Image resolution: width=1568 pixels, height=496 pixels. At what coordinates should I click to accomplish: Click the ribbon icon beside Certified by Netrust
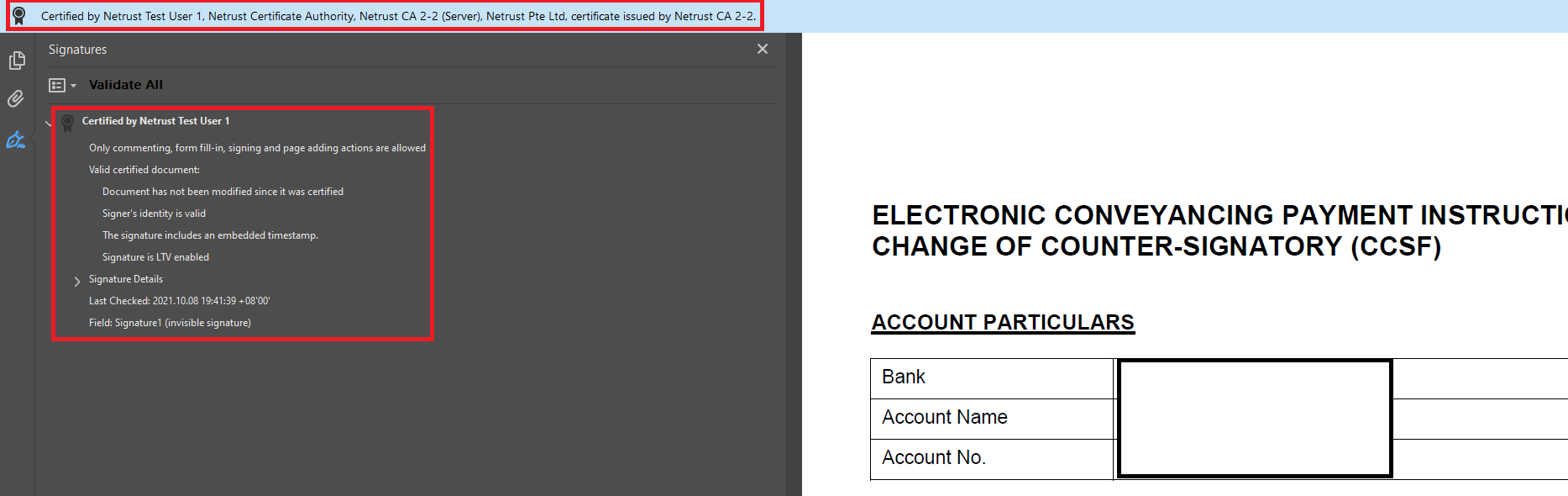[68, 123]
